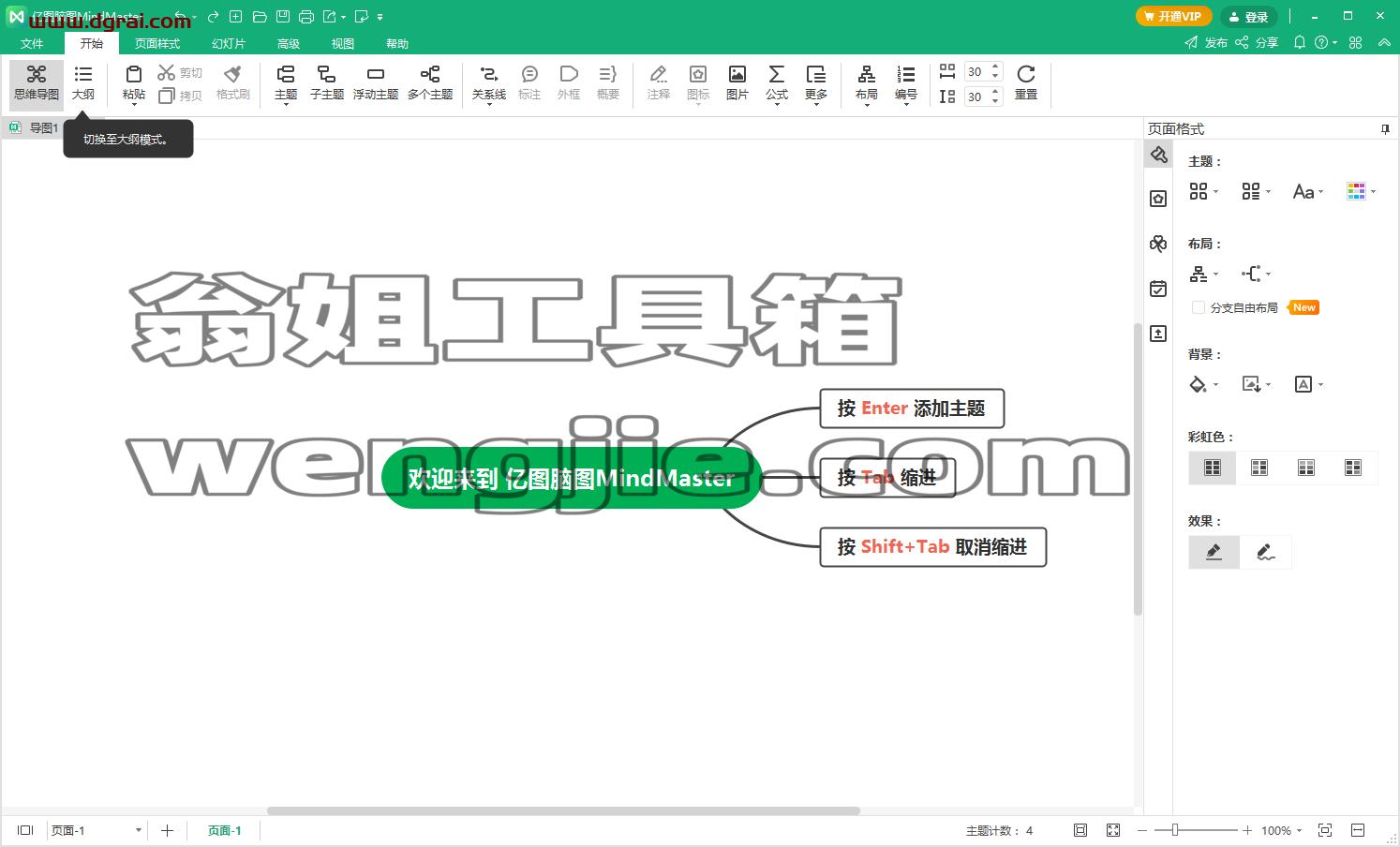Insert a 图片 picture
1400x847 pixels.
(737, 82)
